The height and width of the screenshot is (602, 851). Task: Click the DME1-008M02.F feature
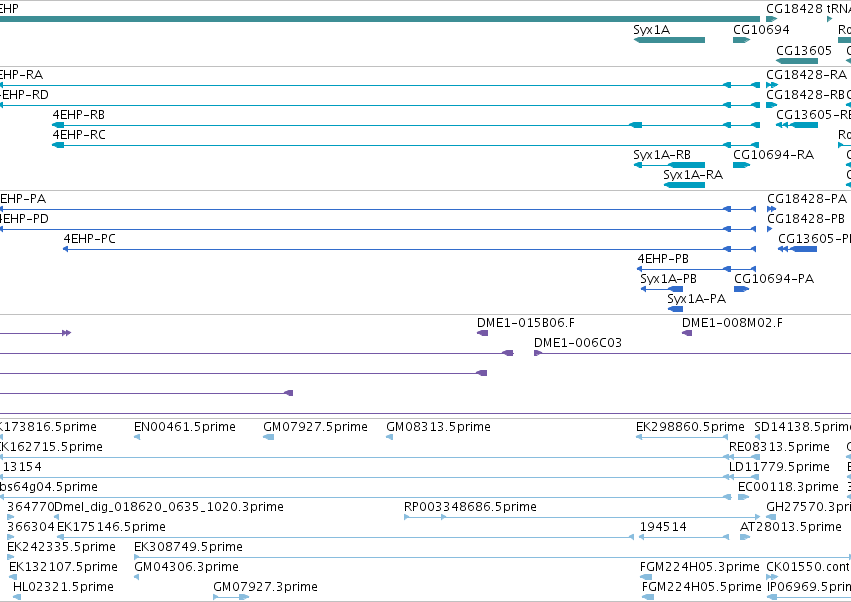coord(687,333)
